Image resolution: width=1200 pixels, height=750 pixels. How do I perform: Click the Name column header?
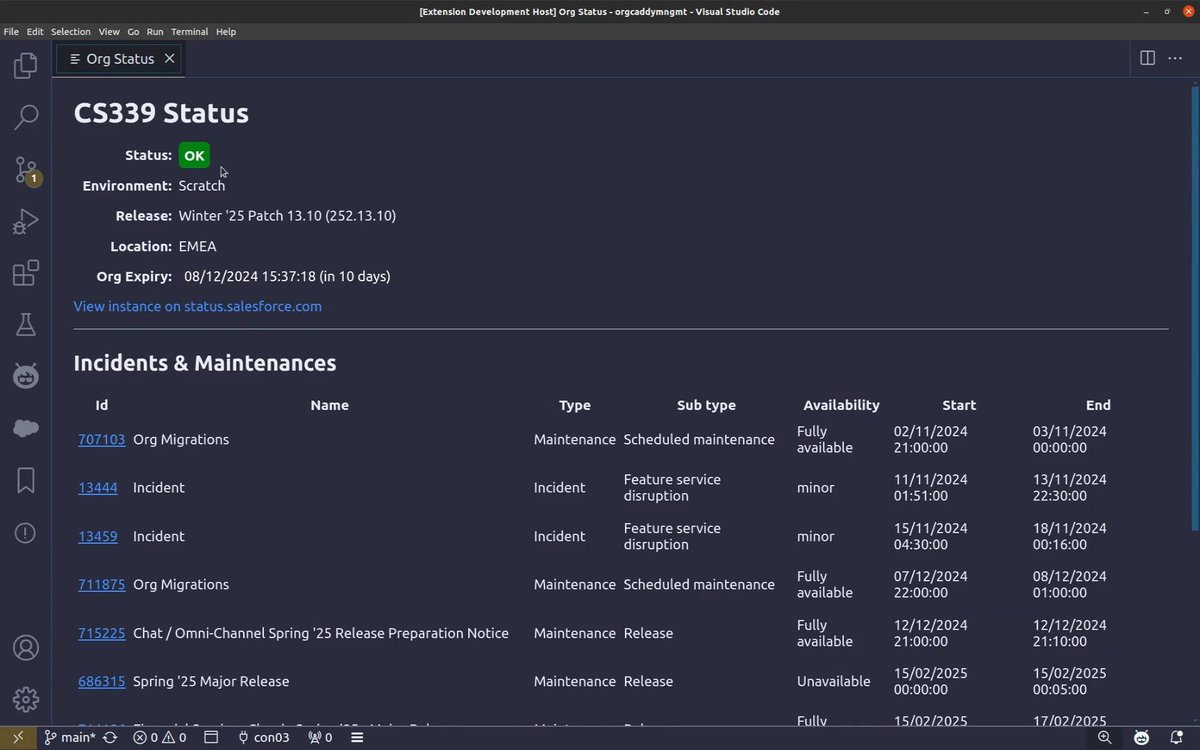(x=330, y=405)
